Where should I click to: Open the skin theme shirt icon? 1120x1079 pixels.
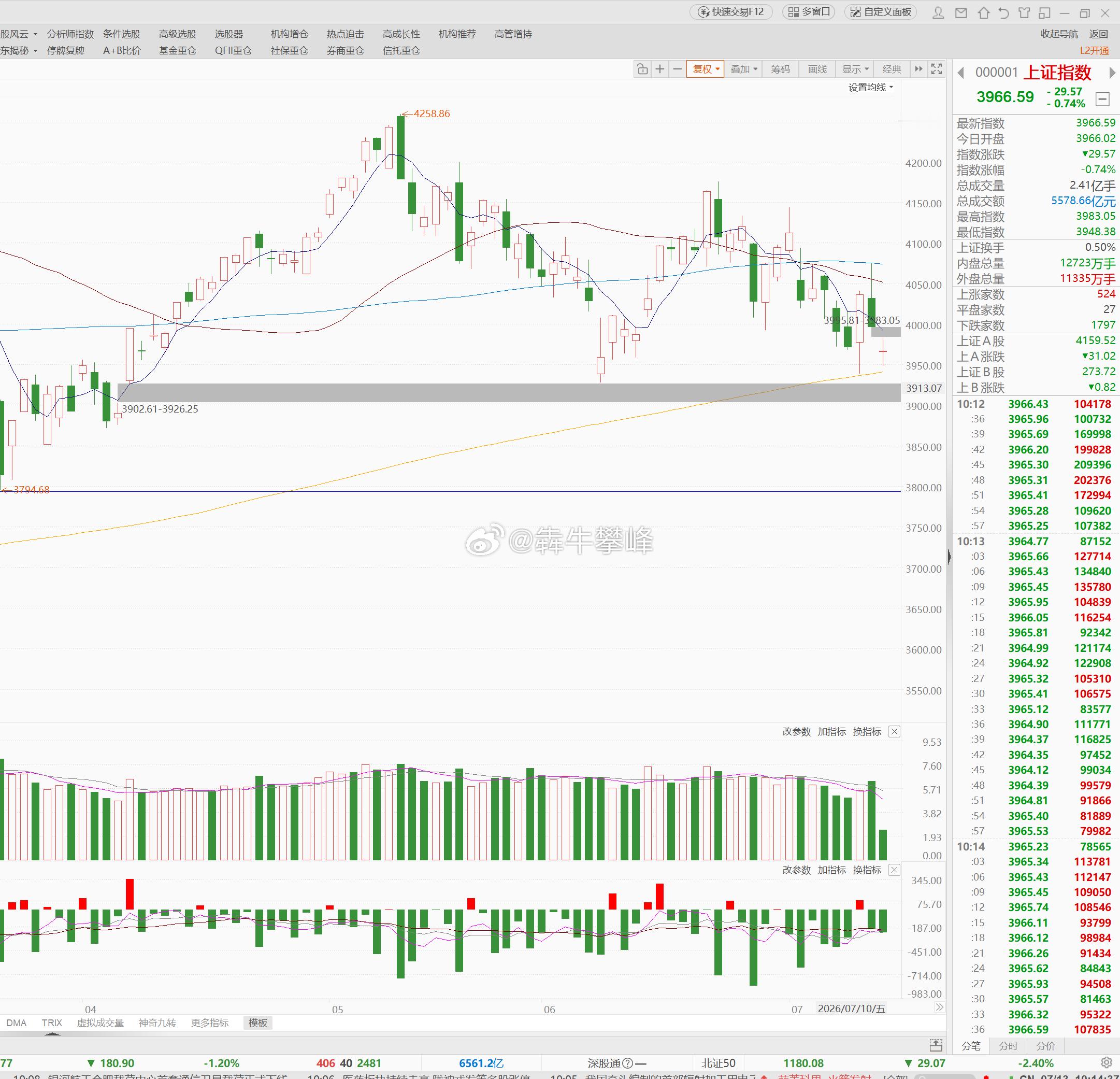[x=1024, y=12]
